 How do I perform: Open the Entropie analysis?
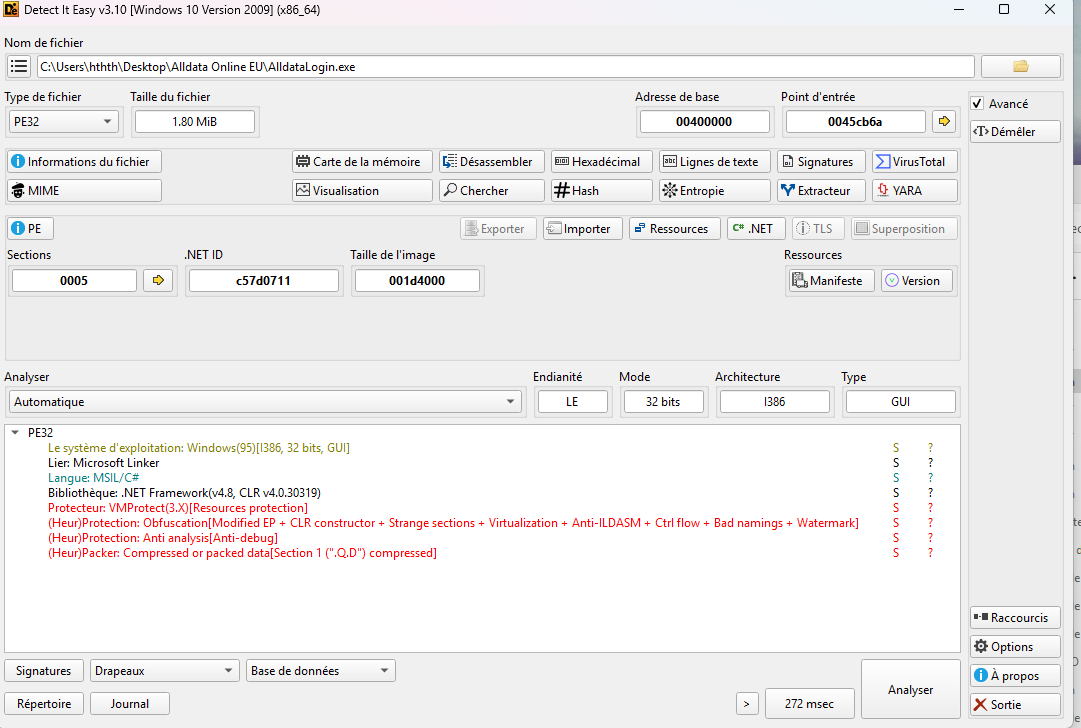pos(713,191)
